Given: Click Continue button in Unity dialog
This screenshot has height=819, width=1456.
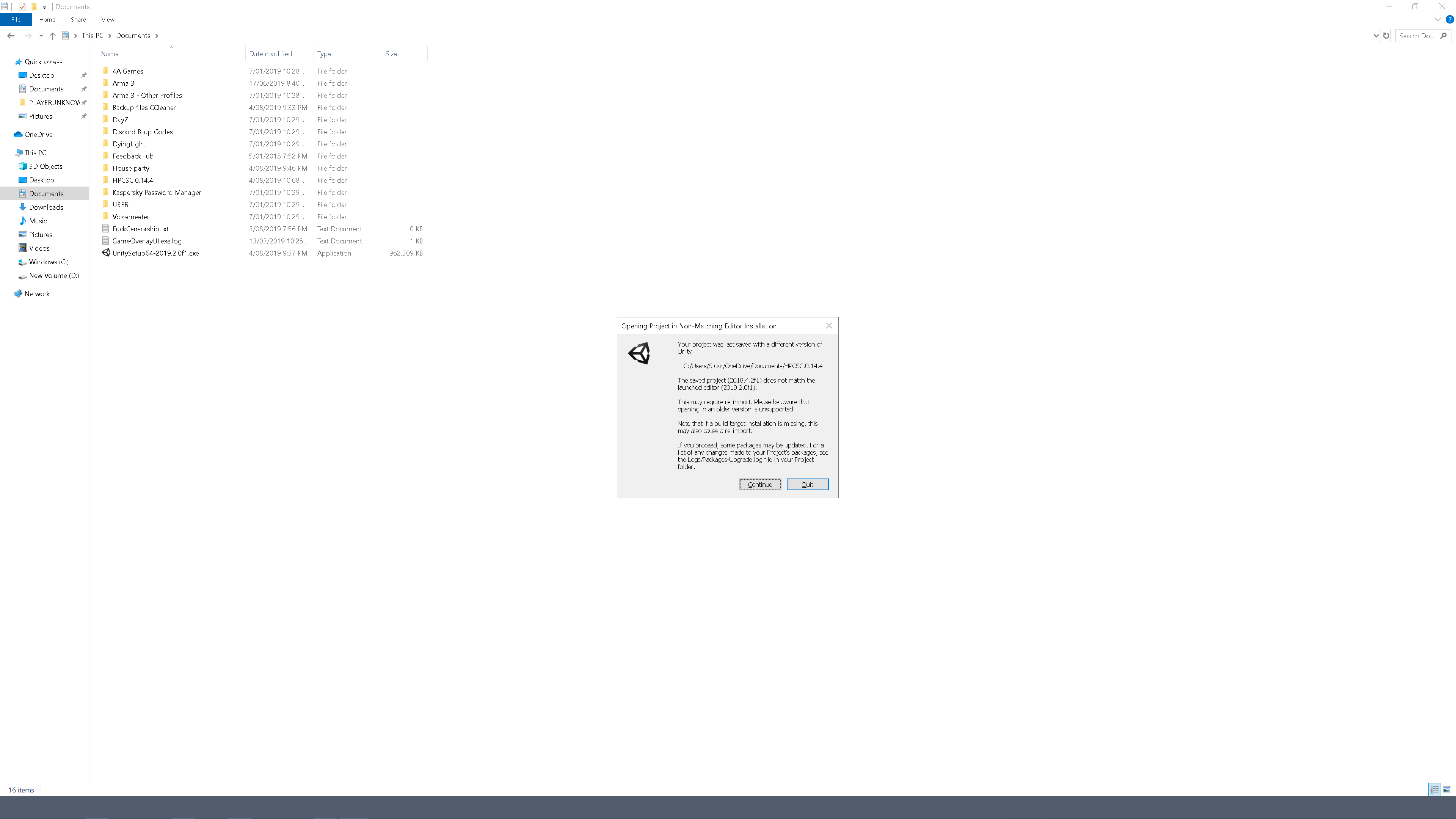Looking at the screenshot, I should [x=760, y=484].
